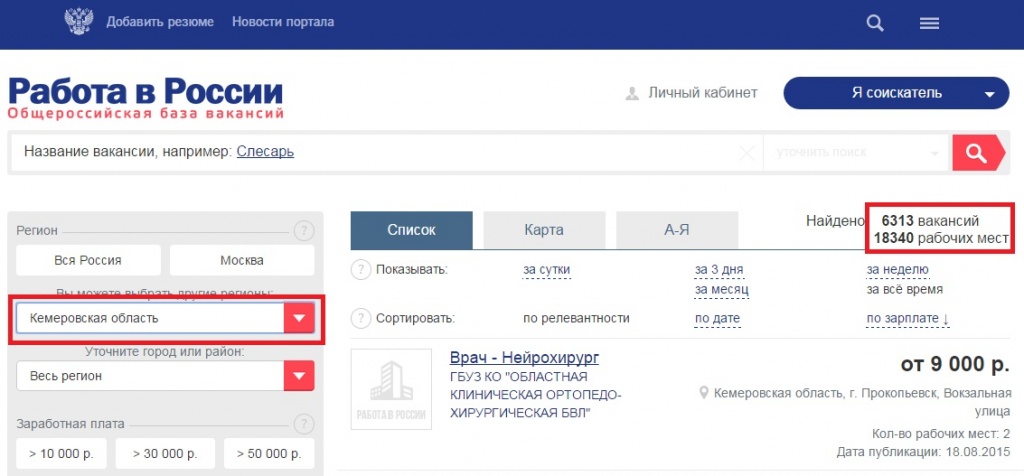Sort results по зарплате

908,319
